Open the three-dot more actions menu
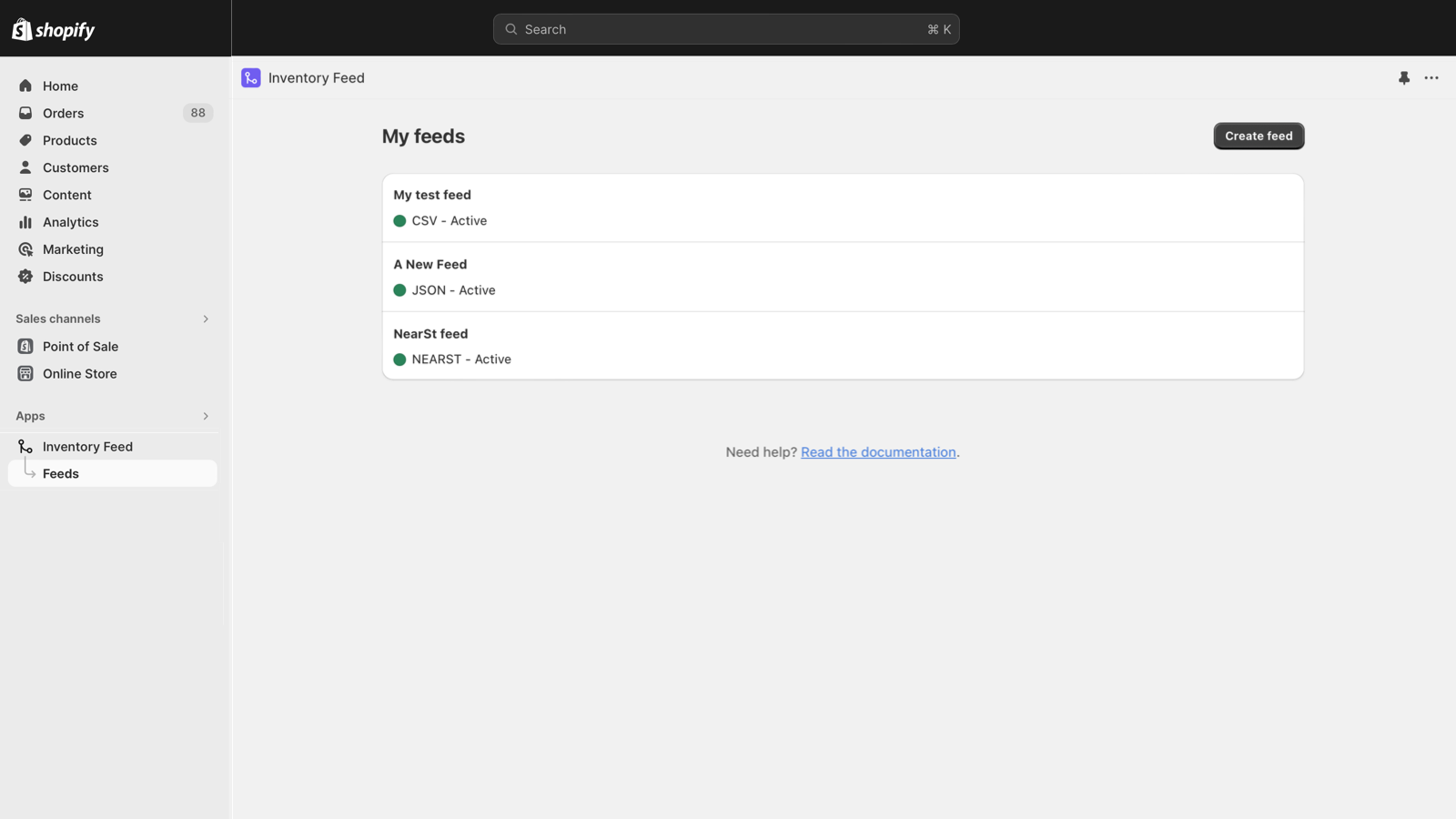This screenshot has width=1456, height=819. 1431,78
